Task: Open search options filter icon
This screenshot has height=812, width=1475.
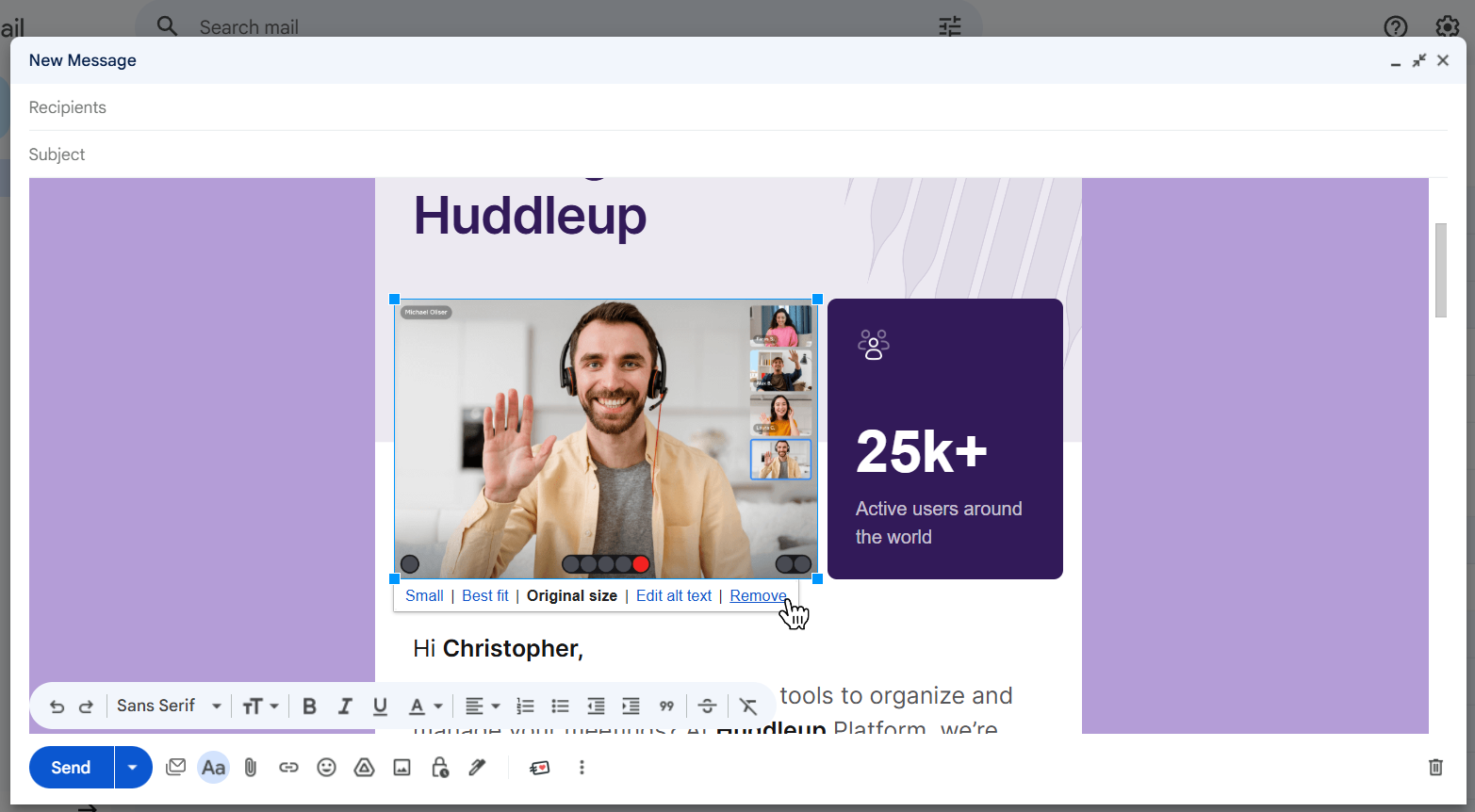Action: [950, 26]
